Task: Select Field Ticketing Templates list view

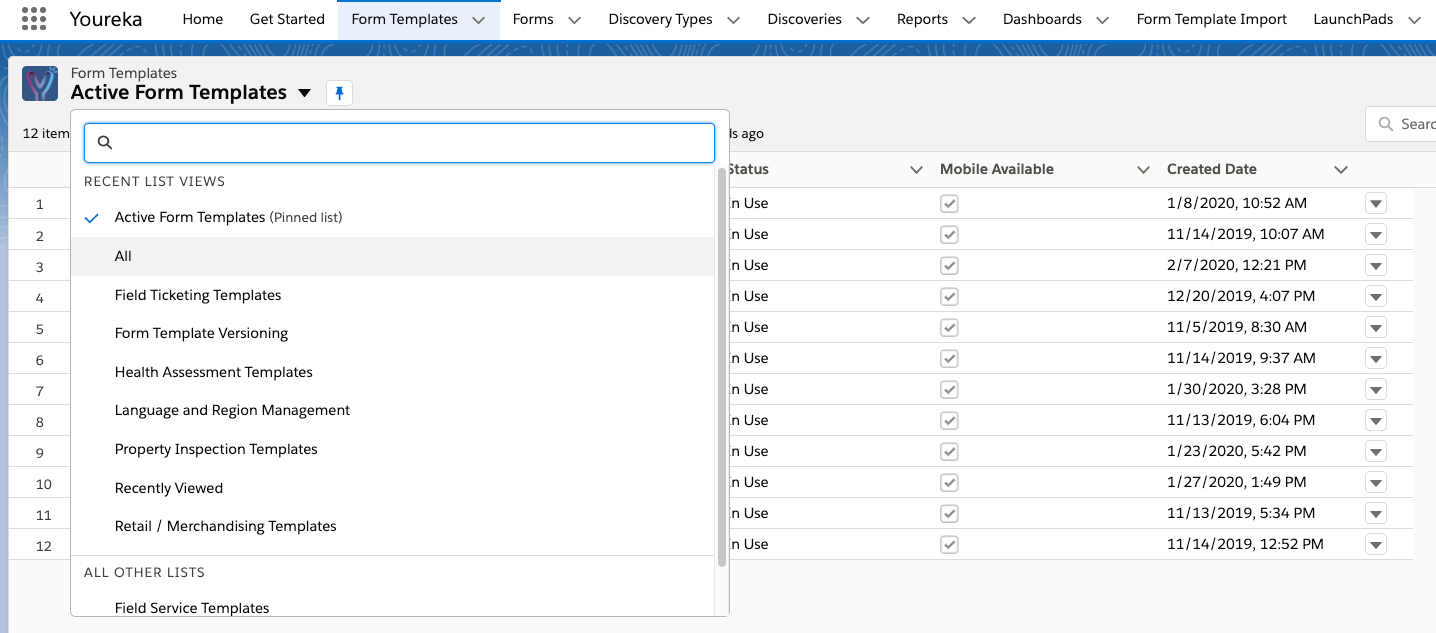Action: coord(393,295)
